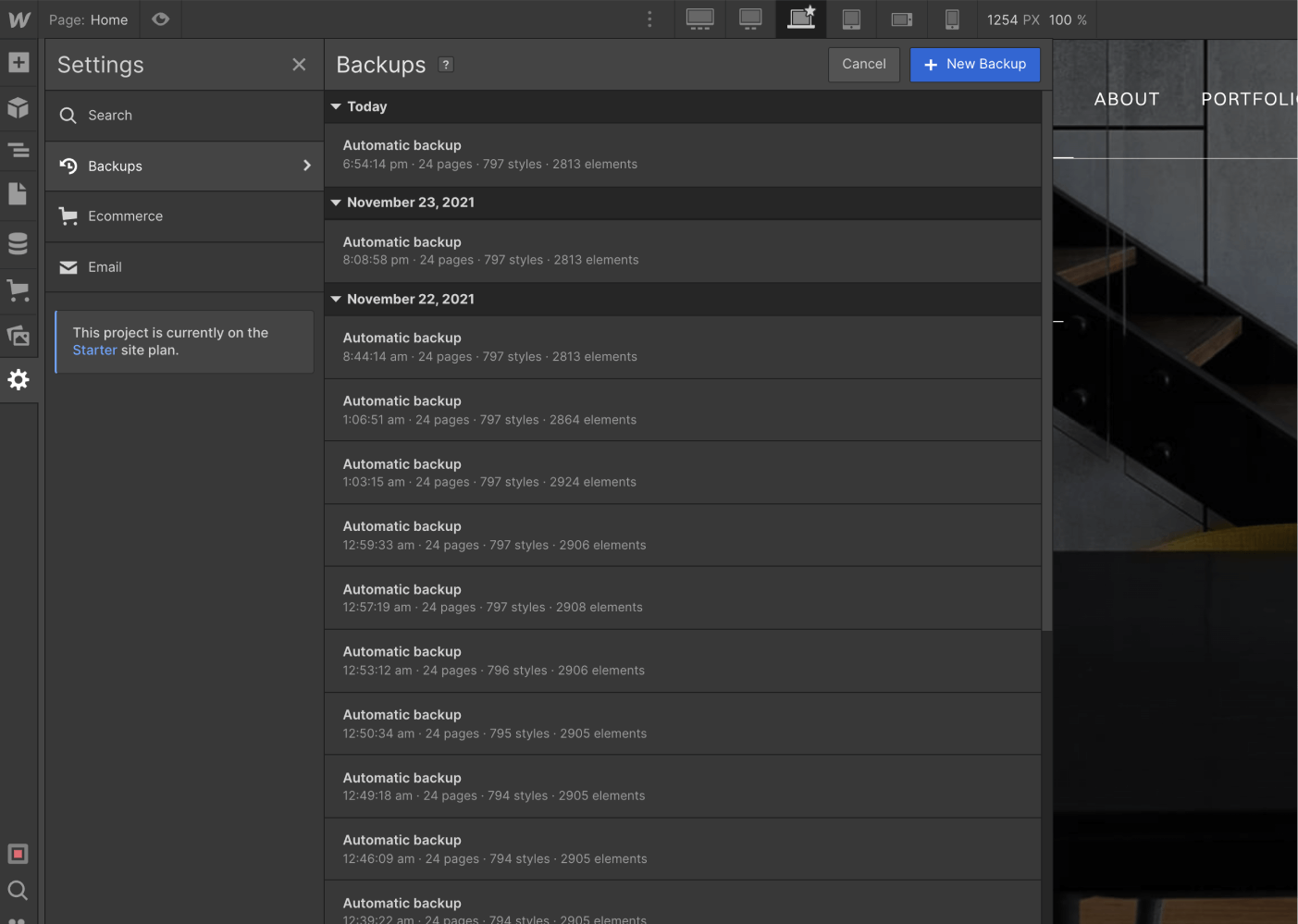The image size is (1298, 924).
Task: Enable preview mode with the eye icon
Action: [161, 19]
